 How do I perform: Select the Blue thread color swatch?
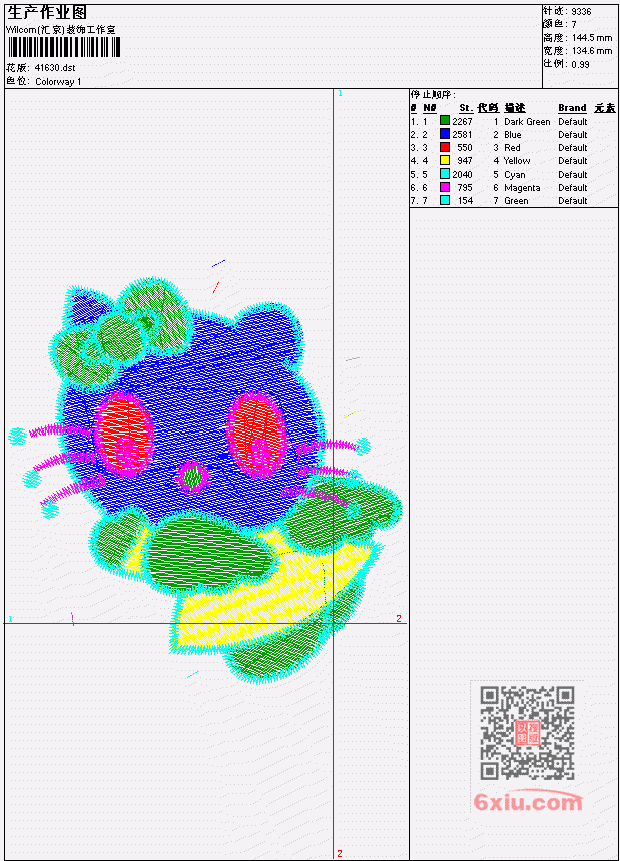pos(445,134)
